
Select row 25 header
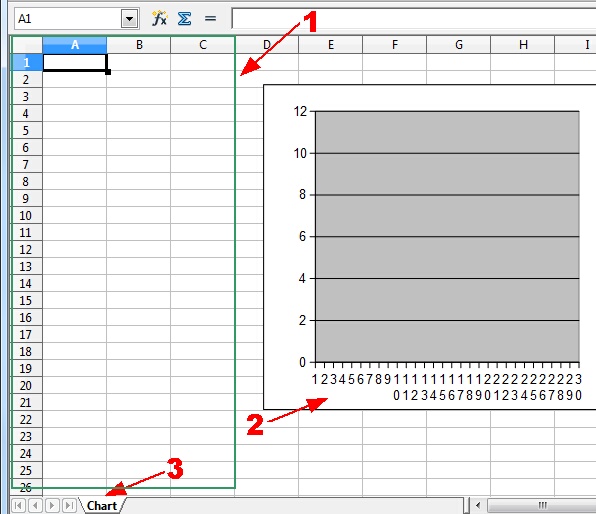click(x=27, y=470)
